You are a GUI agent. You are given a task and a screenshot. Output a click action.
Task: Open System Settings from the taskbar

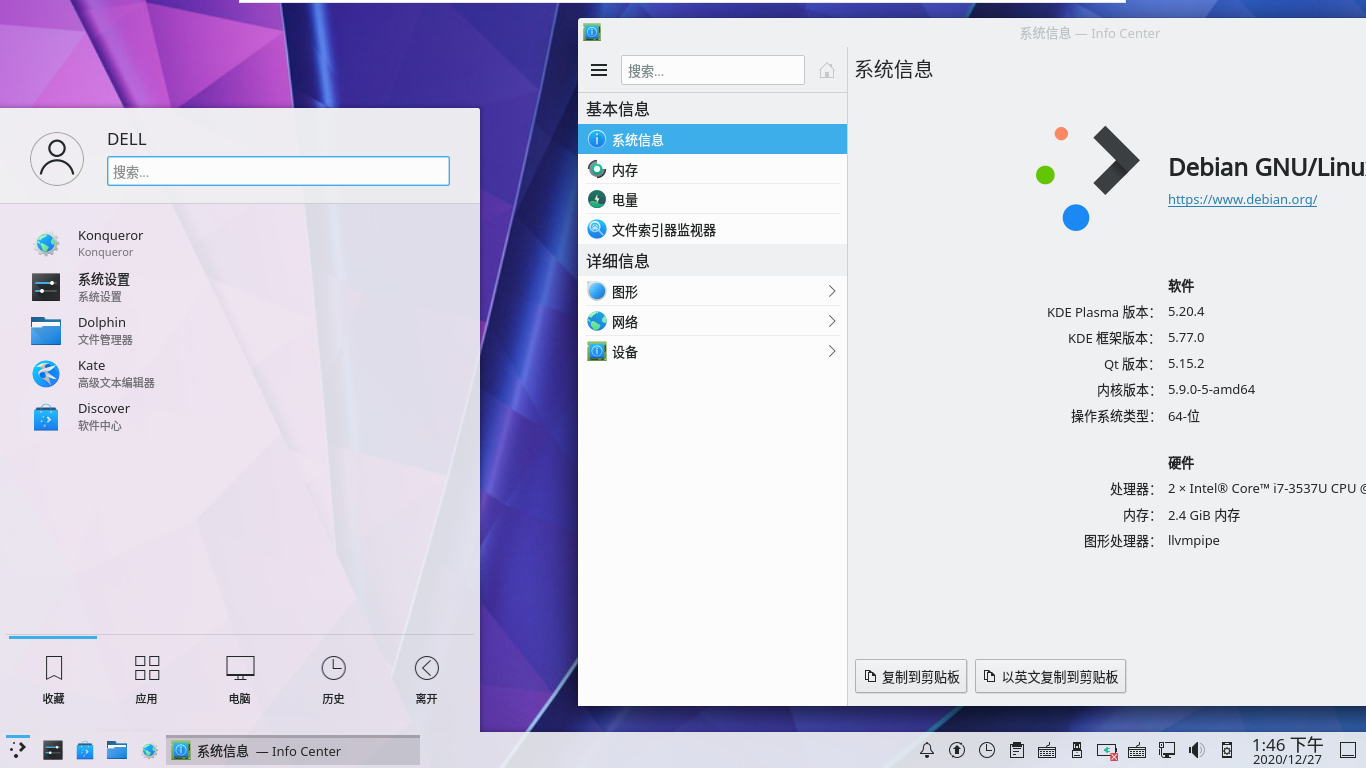(53, 750)
